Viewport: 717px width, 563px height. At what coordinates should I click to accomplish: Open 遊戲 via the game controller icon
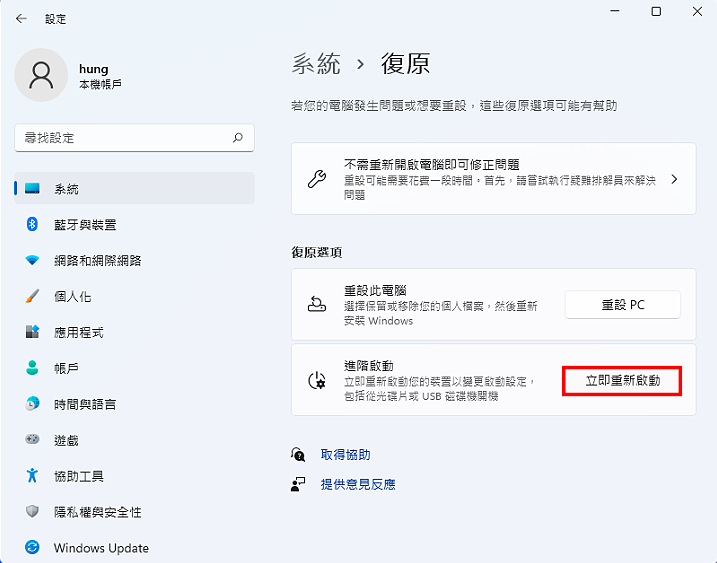(32, 440)
